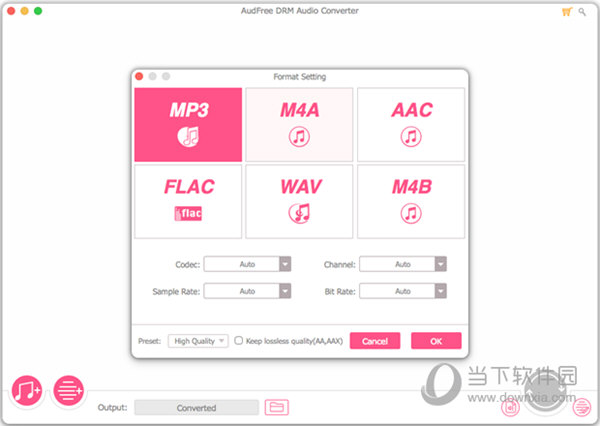Screen dimensions: 600x426
Task: Choose the AAC output format
Action: click(x=411, y=124)
